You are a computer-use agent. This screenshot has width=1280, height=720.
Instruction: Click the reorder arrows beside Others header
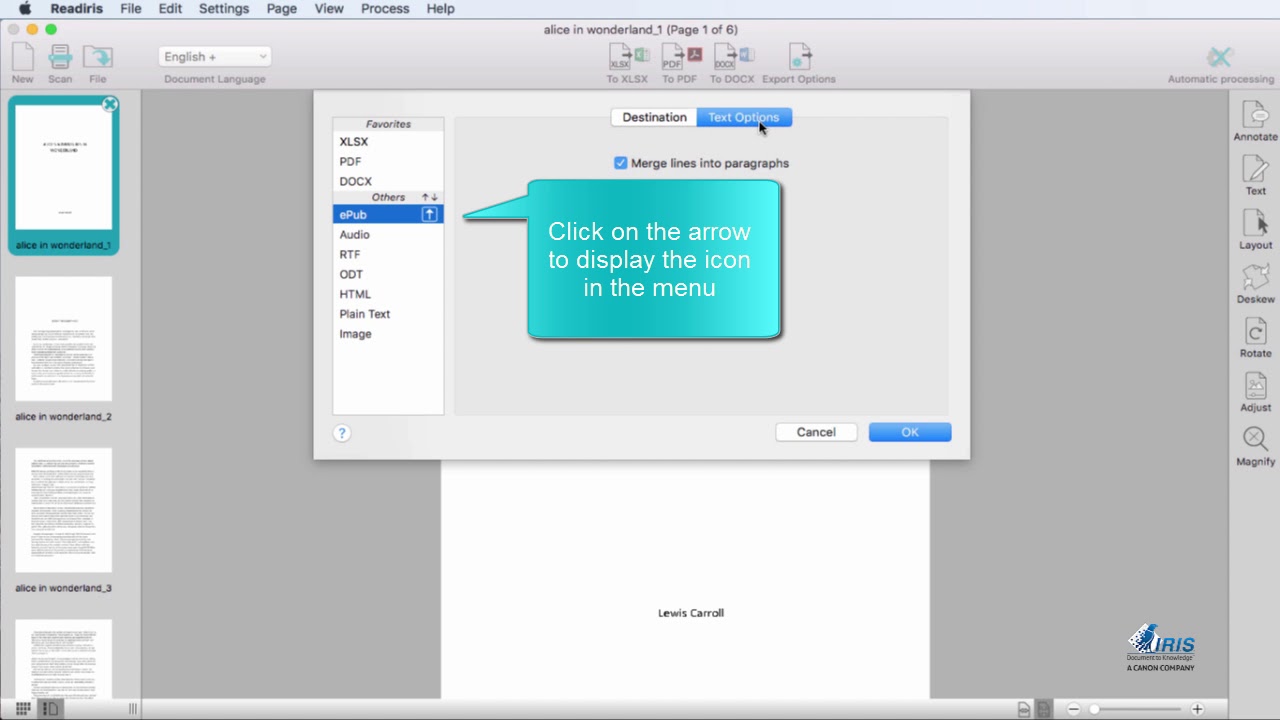[x=430, y=197]
